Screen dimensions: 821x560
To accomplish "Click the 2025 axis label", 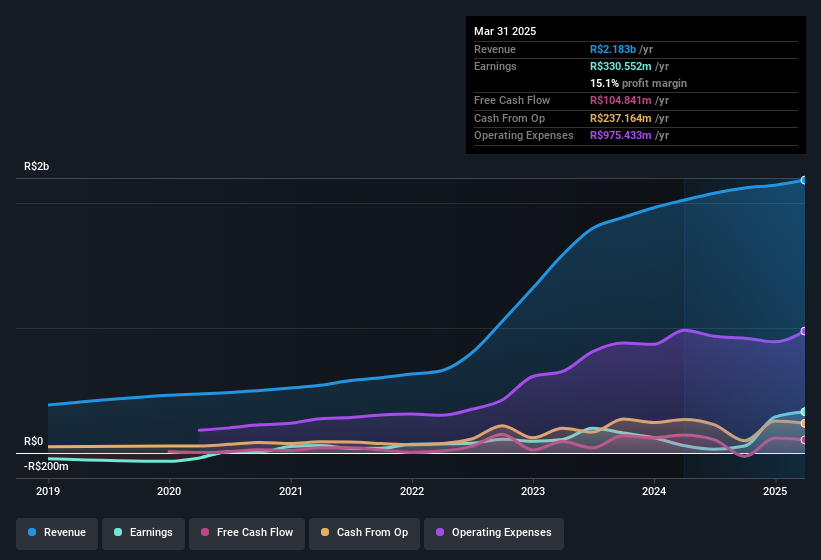I will (775, 491).
